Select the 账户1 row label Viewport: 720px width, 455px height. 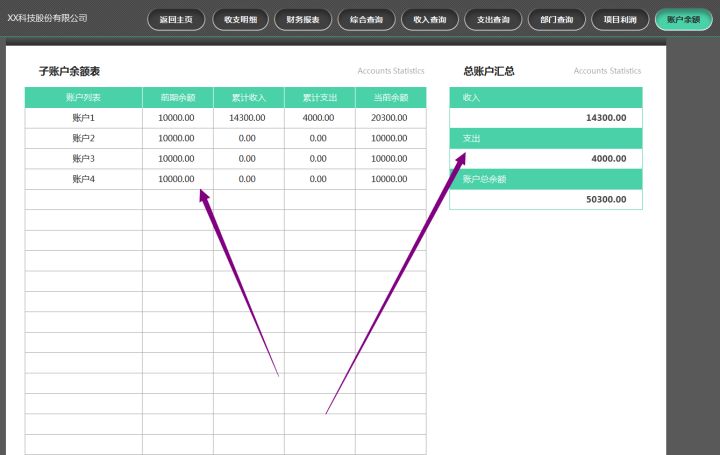pos(84,118)
